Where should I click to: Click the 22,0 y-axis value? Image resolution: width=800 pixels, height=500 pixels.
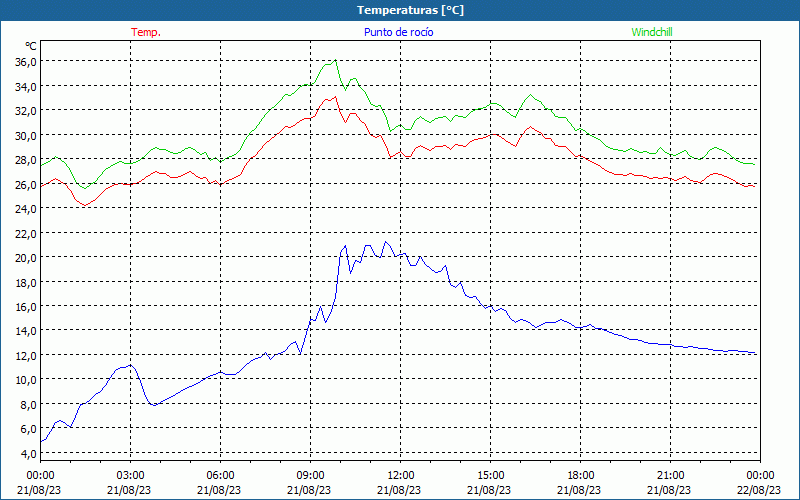pos(26,233)
